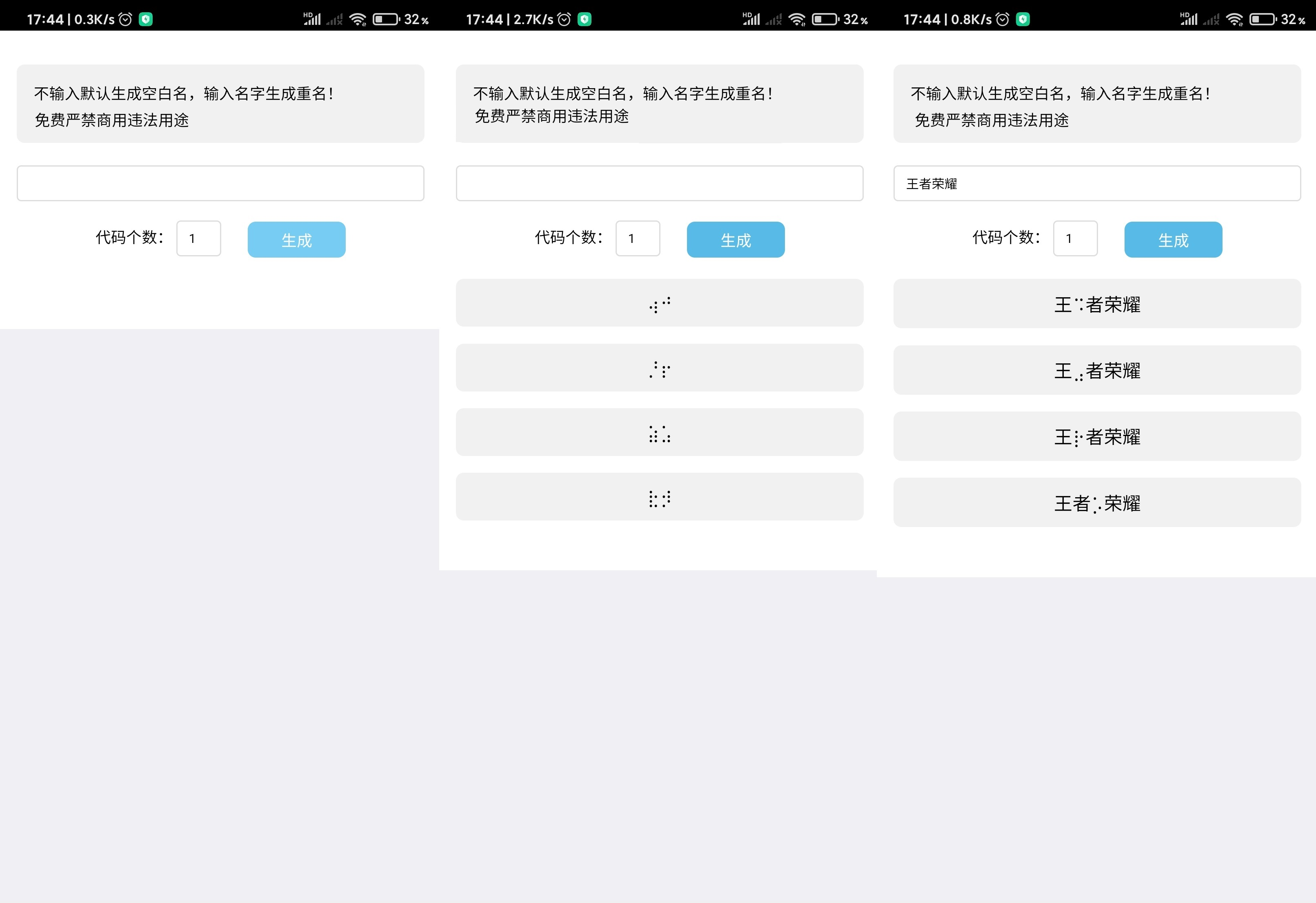Tap green shield icon in middle phone status bar
Screen dimensions: 1316x903
click(585, 19)
